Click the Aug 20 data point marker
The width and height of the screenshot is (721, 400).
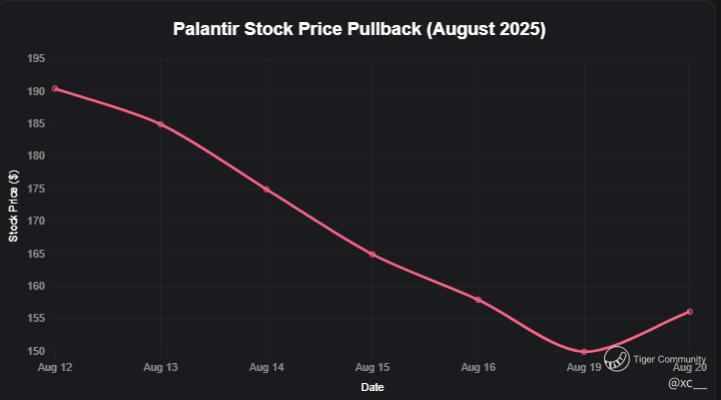click(x=690, y=312)
